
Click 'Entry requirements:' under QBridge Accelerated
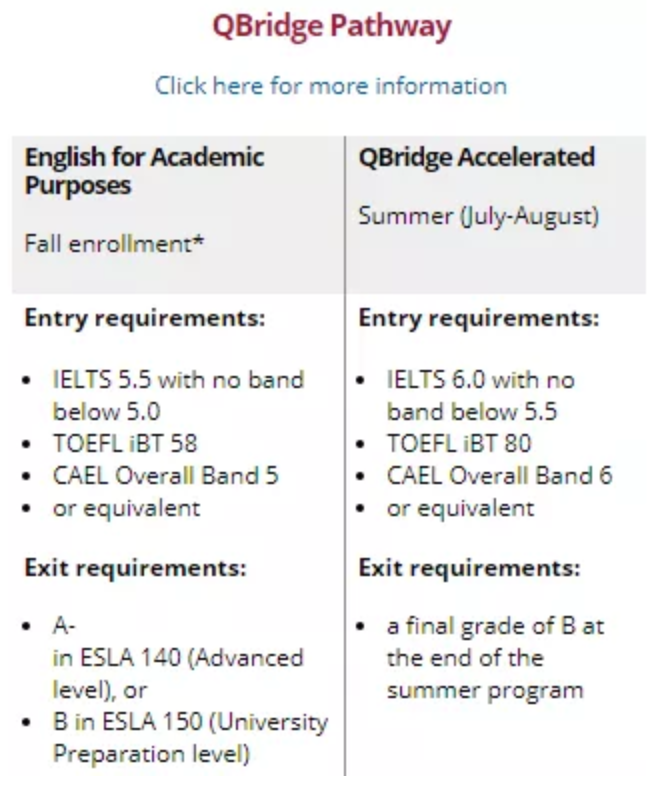pyautogui.click(x=478, y=319)
